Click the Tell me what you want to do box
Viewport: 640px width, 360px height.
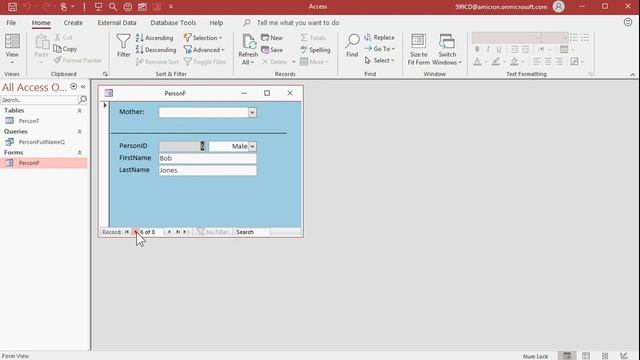(x=298, y=23)
